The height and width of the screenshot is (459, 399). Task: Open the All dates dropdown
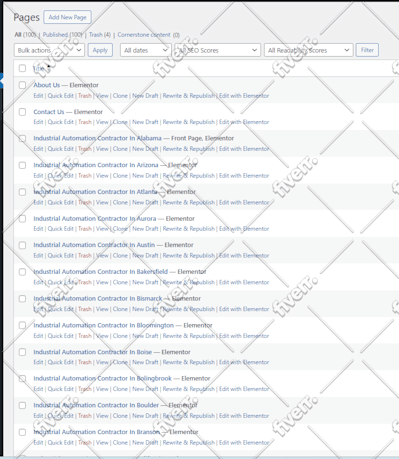(x=145, y=50)
